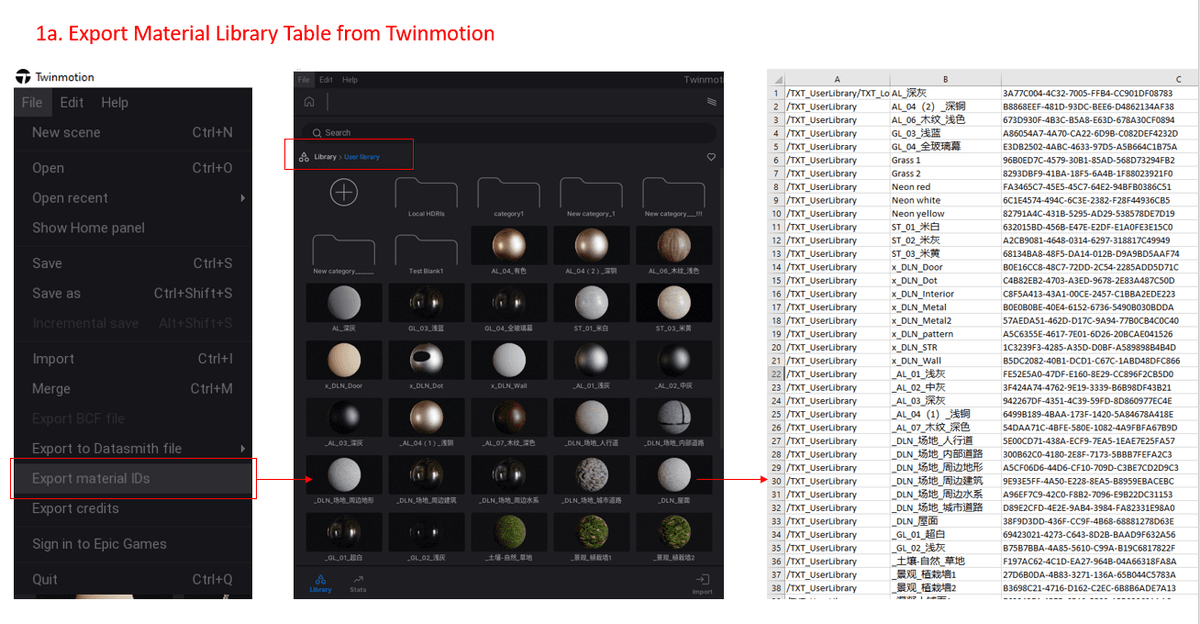Click the Library breadcrumb link
Image resolution: width=1200 pixels, height=624 pixels.
pyautogui.click(x=325, y=157)
